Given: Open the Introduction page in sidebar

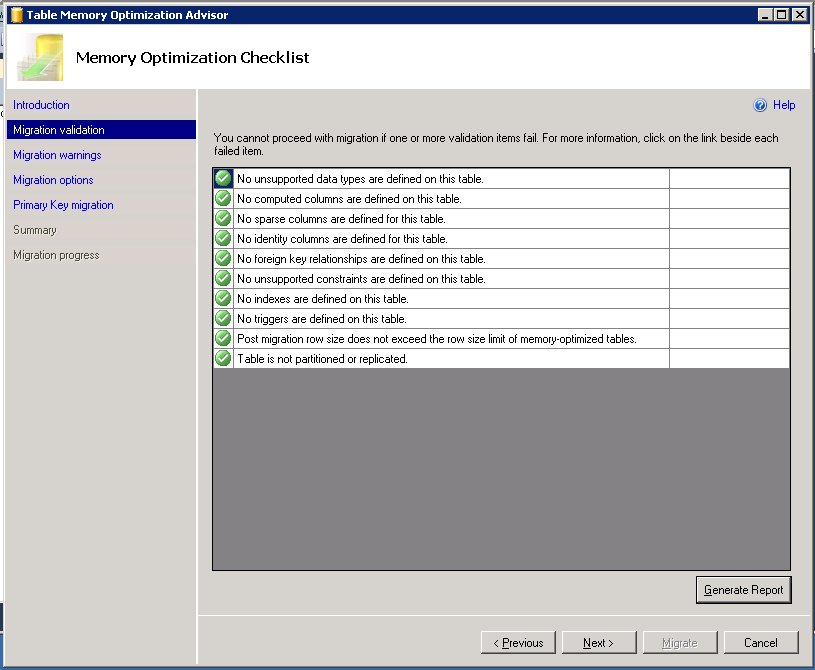Looking at the screenshot, I should click(x=41, y=105).
